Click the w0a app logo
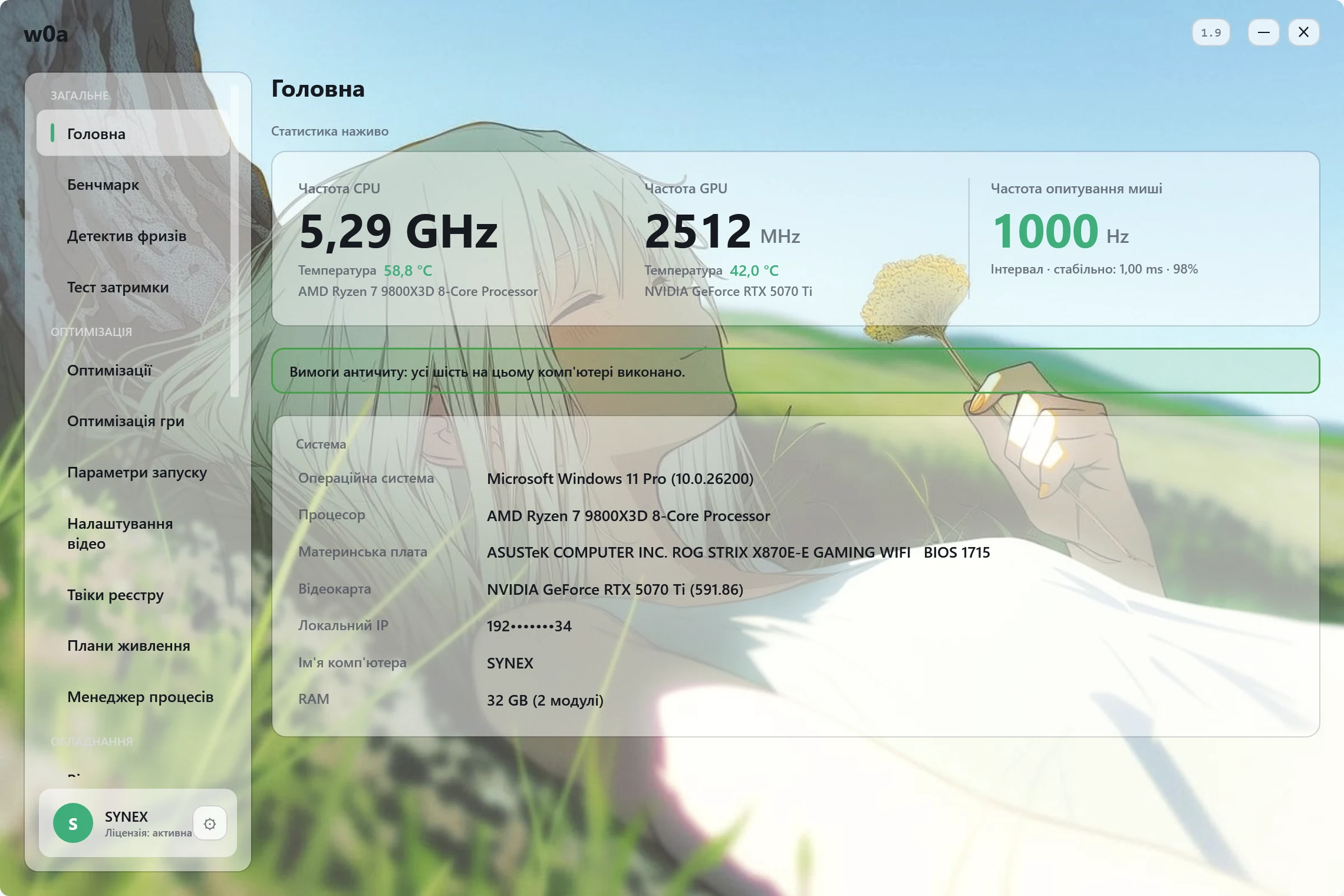 pos(46,34)
